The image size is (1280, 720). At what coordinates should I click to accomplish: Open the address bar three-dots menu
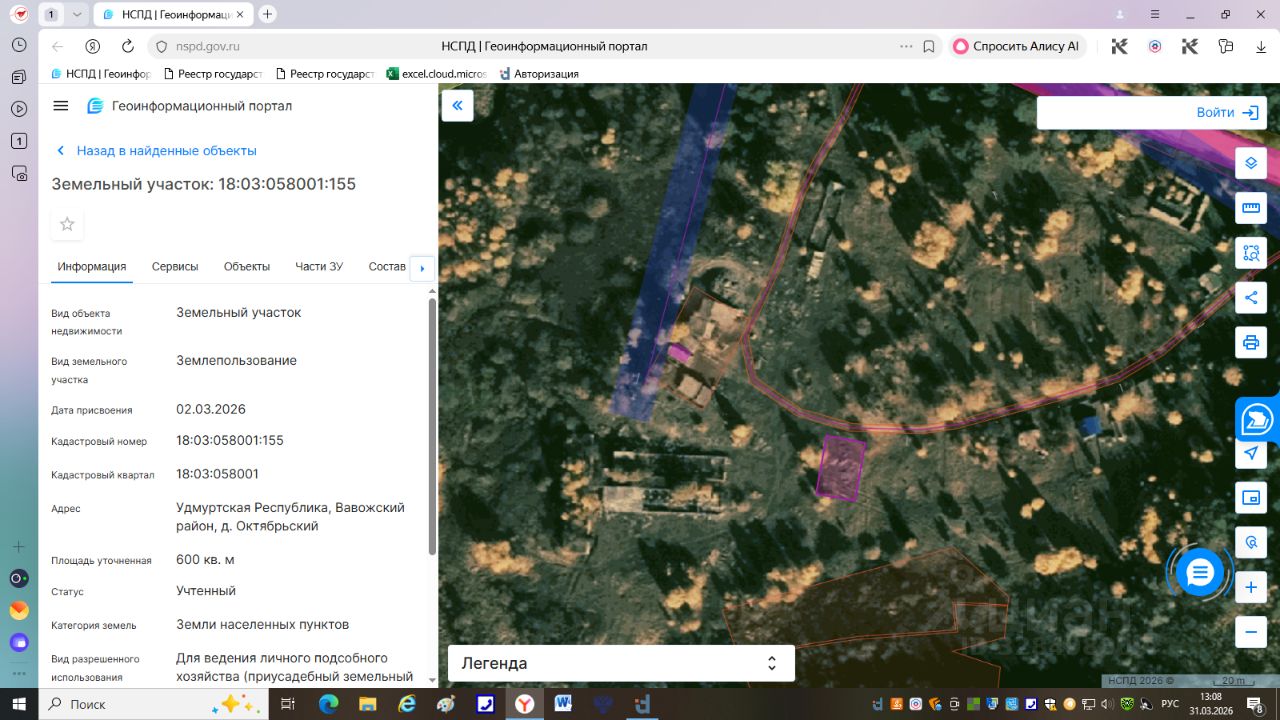pos(906,46)
